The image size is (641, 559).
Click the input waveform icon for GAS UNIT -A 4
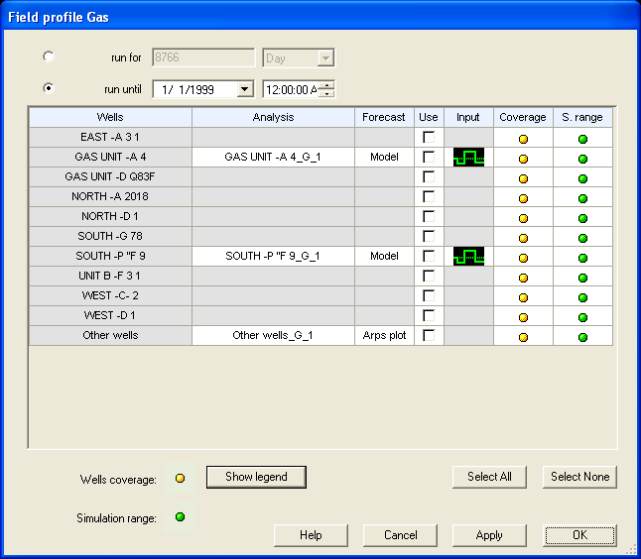468,157
